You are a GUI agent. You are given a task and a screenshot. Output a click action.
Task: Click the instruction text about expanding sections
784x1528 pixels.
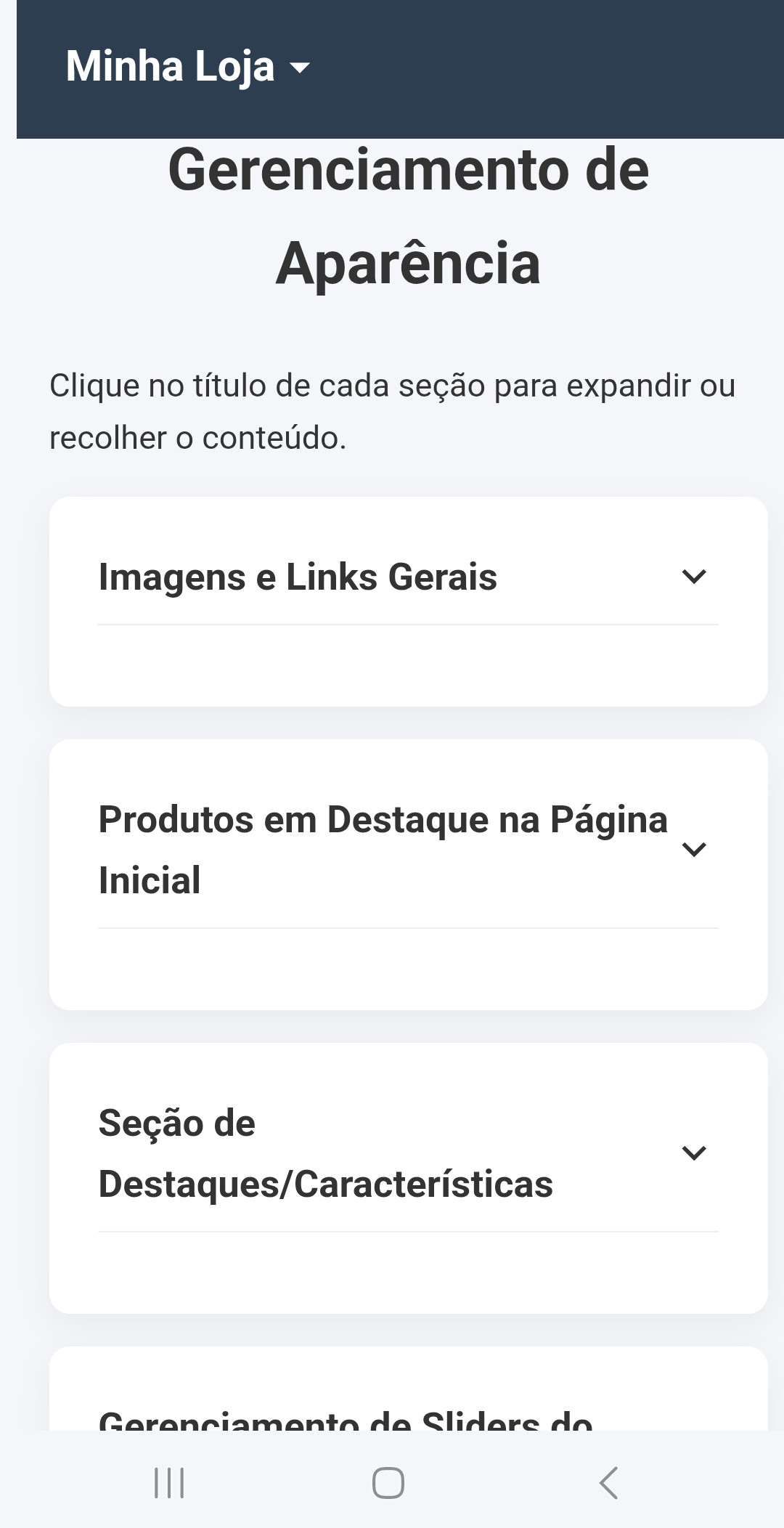392,411
